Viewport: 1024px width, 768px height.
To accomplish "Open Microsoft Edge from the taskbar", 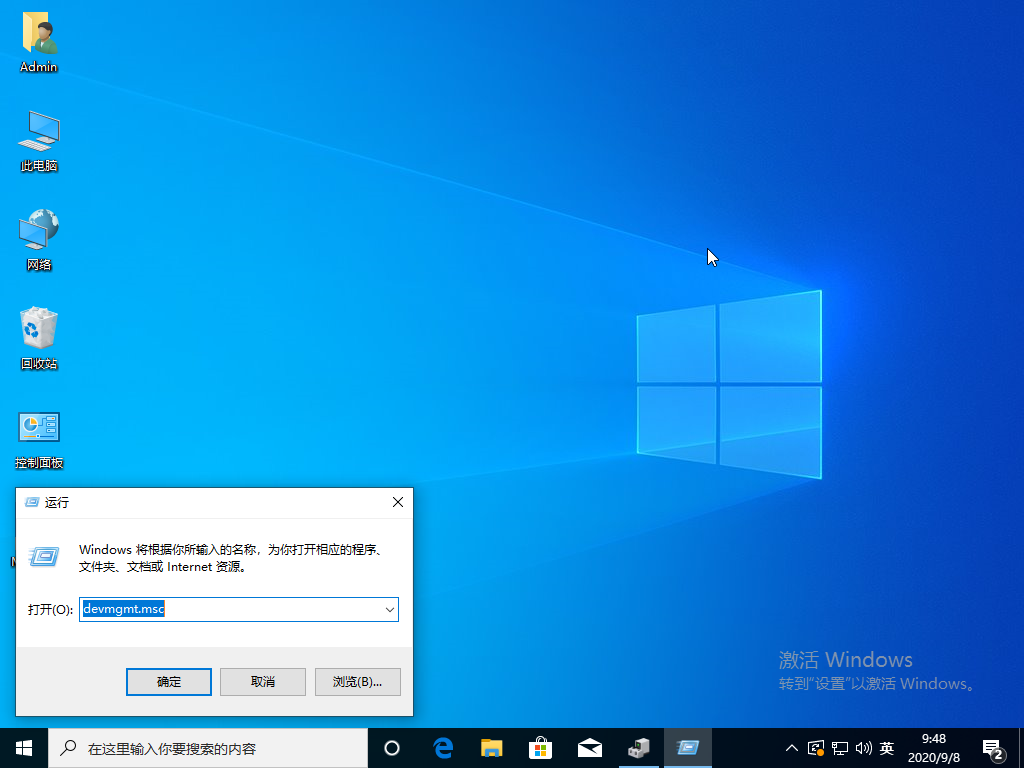I will pyautogui.click(x=443, y=747).
